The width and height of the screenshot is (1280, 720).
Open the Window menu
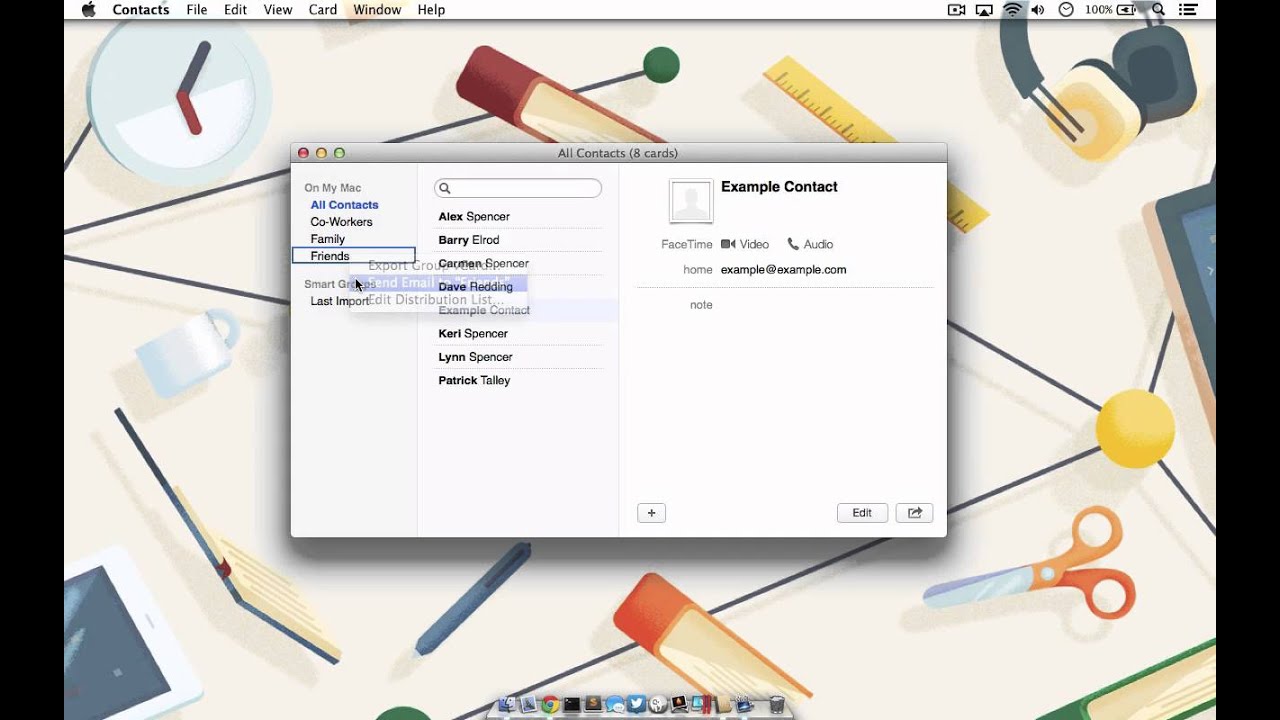click(x=377, y=9)
